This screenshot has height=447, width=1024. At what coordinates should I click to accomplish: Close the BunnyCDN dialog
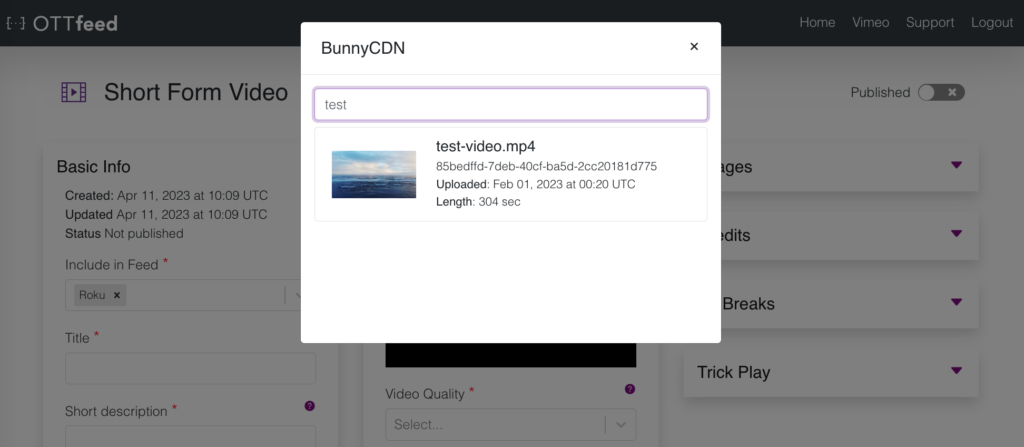tap(694, 46)
